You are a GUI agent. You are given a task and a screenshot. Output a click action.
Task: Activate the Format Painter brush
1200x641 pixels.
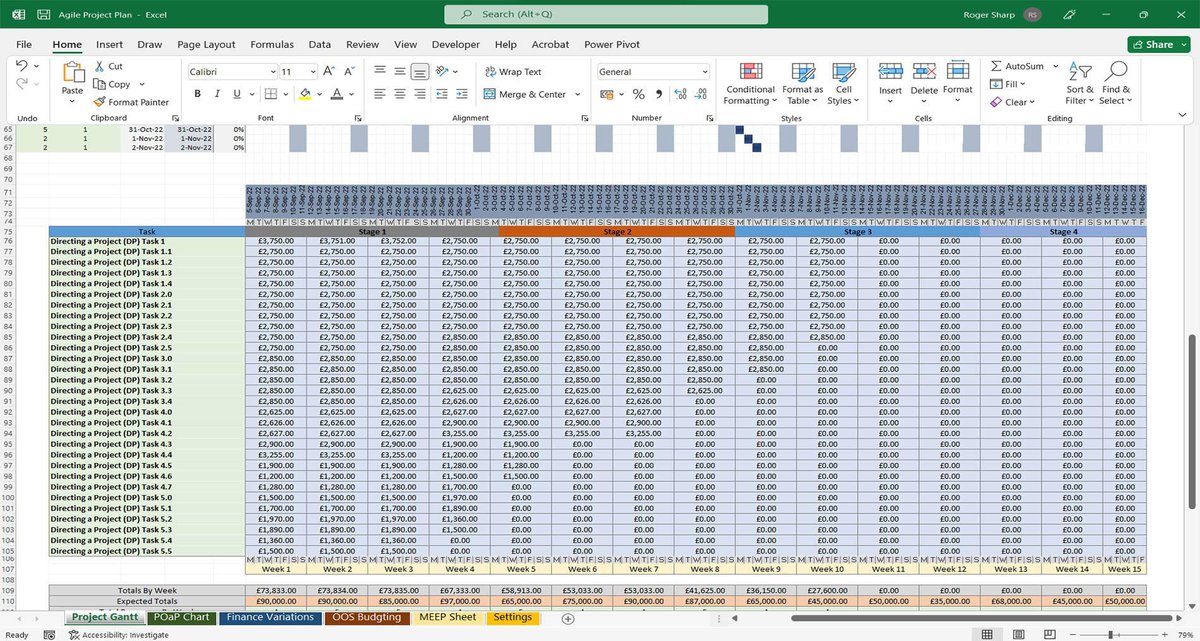pyautogui.click(x=101, y=102)
